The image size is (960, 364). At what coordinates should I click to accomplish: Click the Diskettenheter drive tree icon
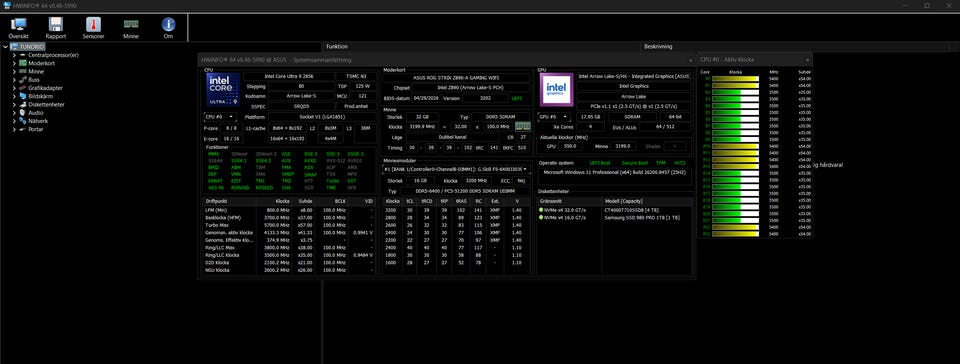(23, 104)
